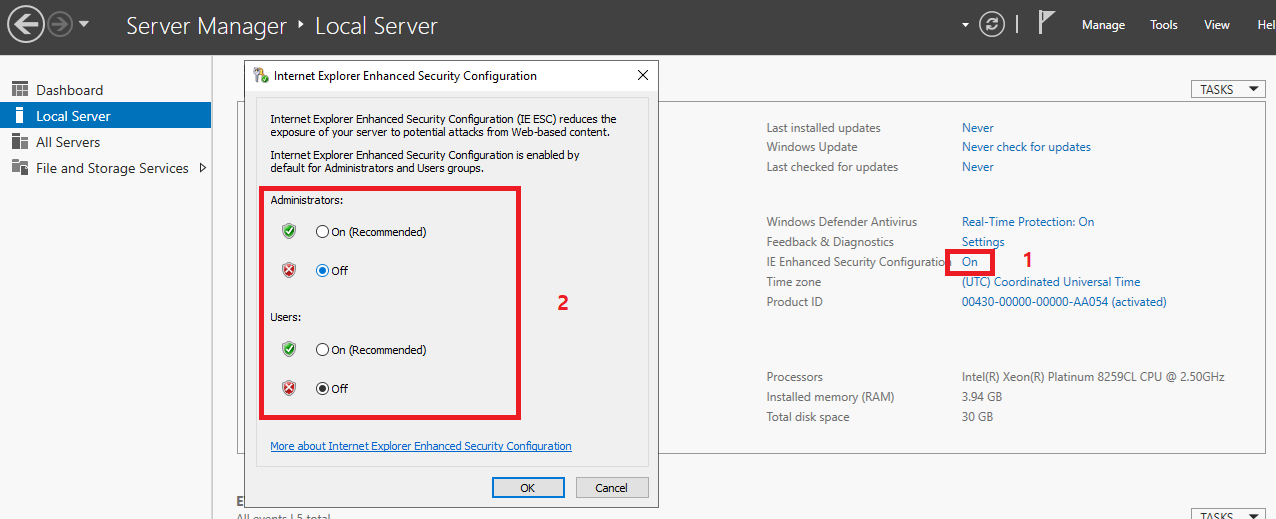
Task: Select Administrators On (Recommended) radio
Action: click(322, 232)
